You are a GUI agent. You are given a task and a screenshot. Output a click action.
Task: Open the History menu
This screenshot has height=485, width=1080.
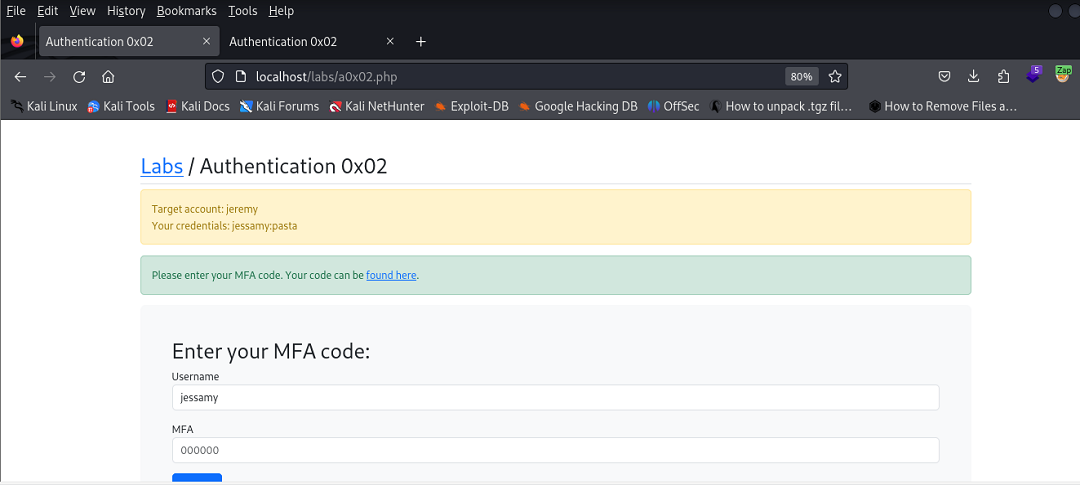tap(126, 11)
